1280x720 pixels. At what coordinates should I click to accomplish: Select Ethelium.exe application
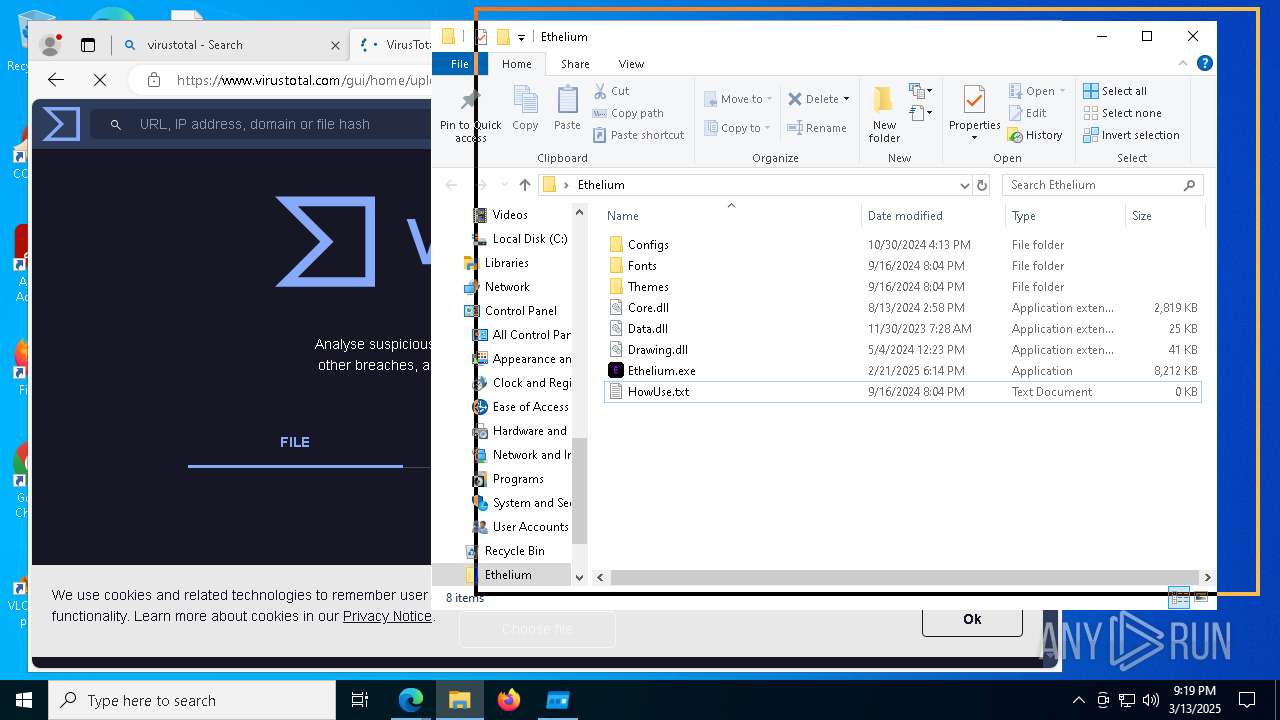[x=661, y=371]
